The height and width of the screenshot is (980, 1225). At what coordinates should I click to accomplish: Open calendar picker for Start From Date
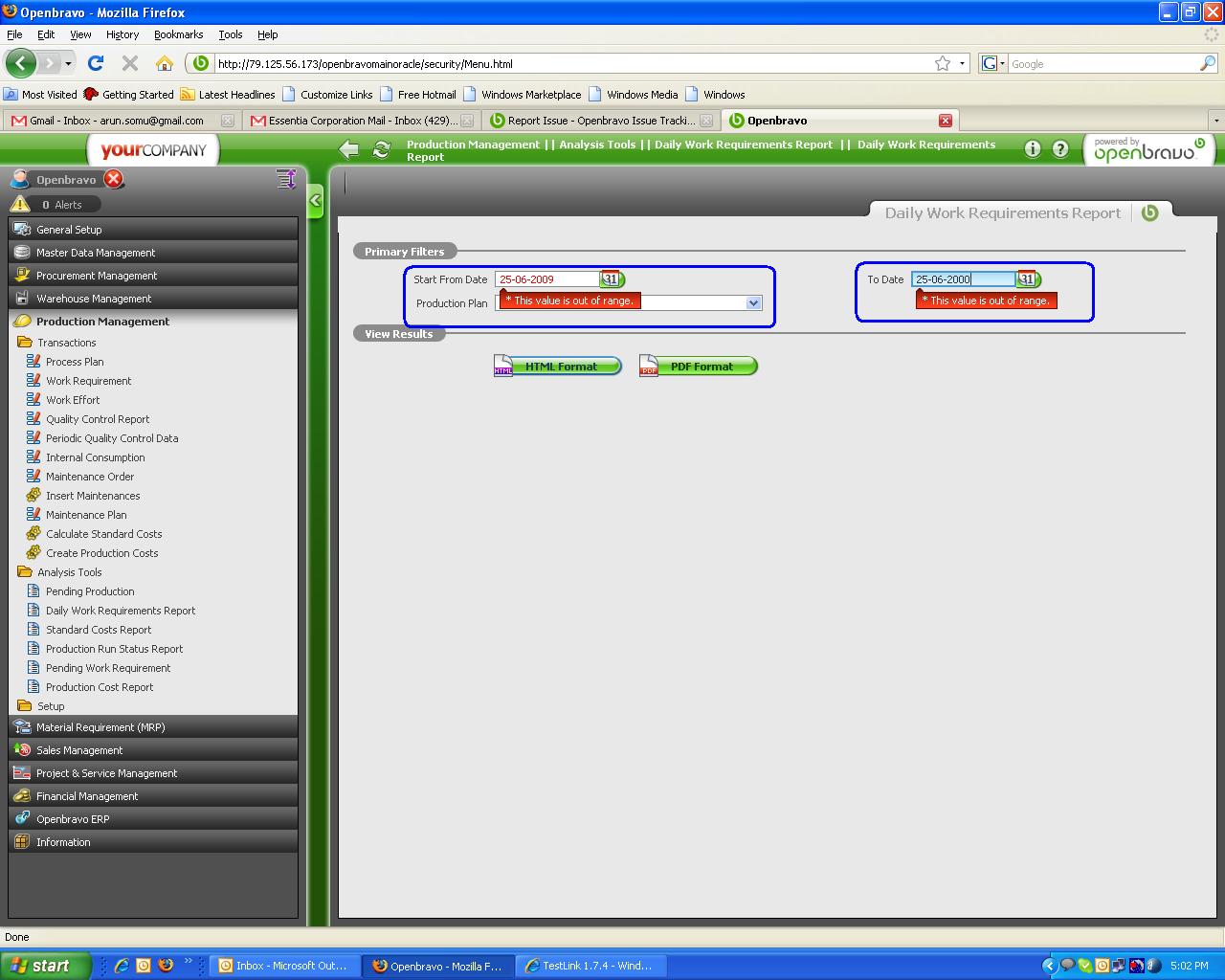[612, 279]
